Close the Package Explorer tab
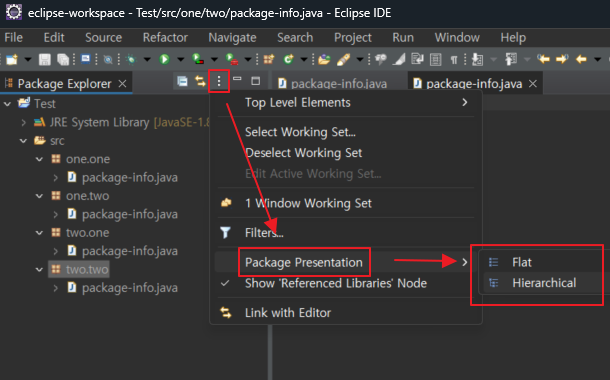Viewport: 610px width, 380px height. 122,84
